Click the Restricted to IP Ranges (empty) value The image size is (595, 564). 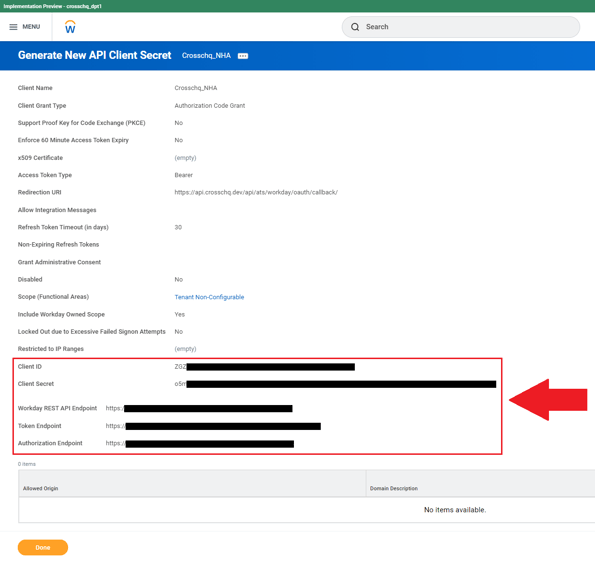click(186, 349)
